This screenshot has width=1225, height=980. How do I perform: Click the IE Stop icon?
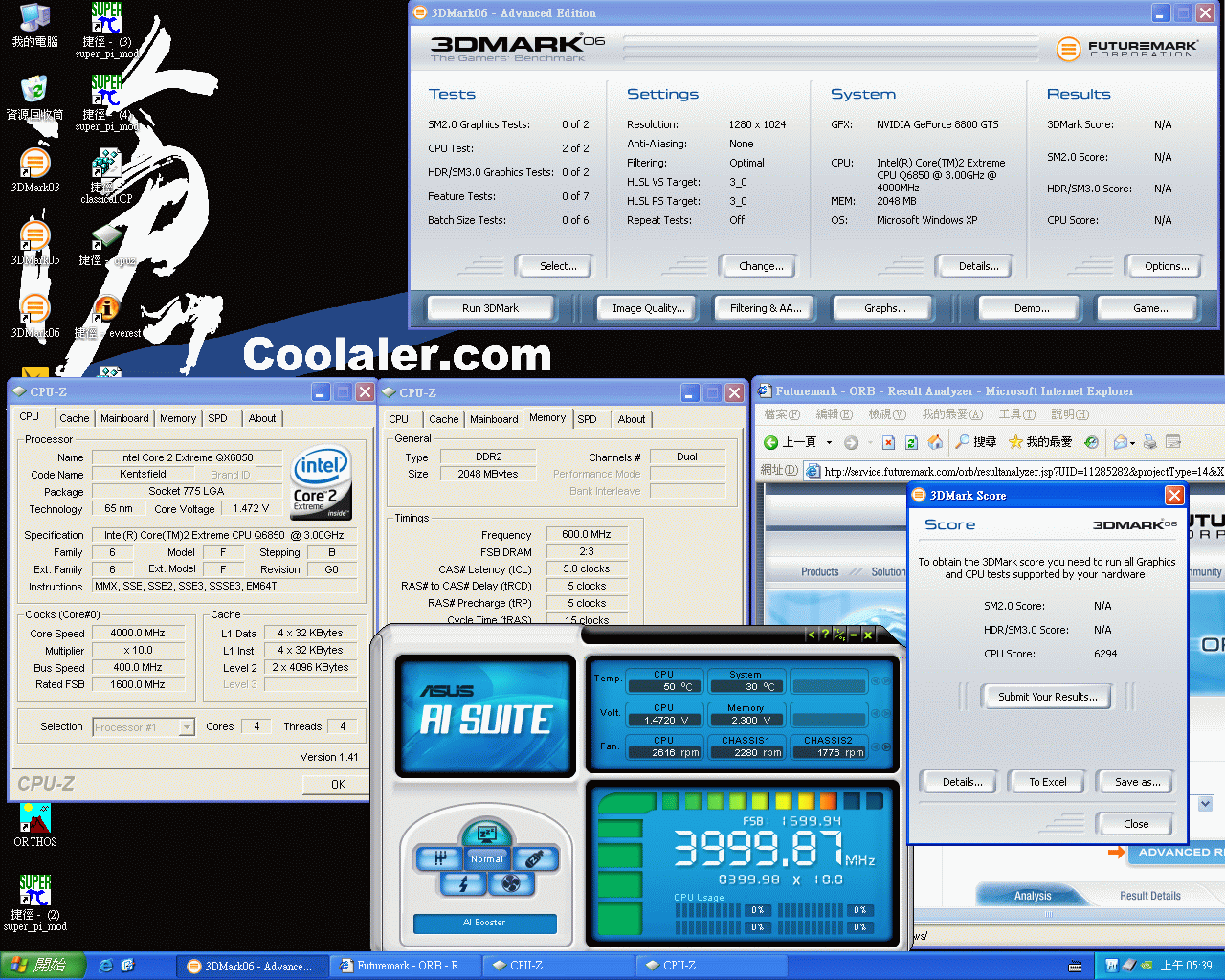[888, 442]
